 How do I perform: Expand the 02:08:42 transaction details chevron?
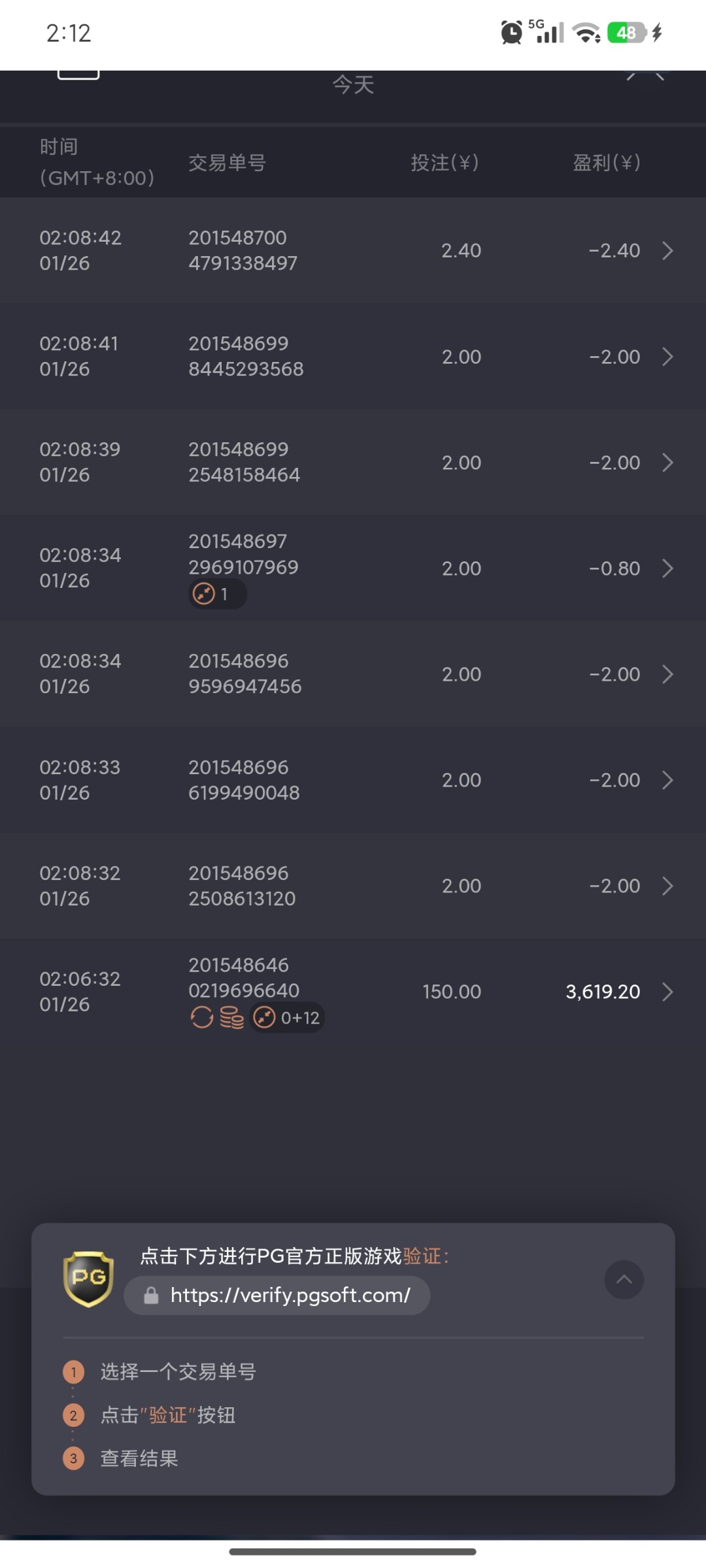point(667,250)
